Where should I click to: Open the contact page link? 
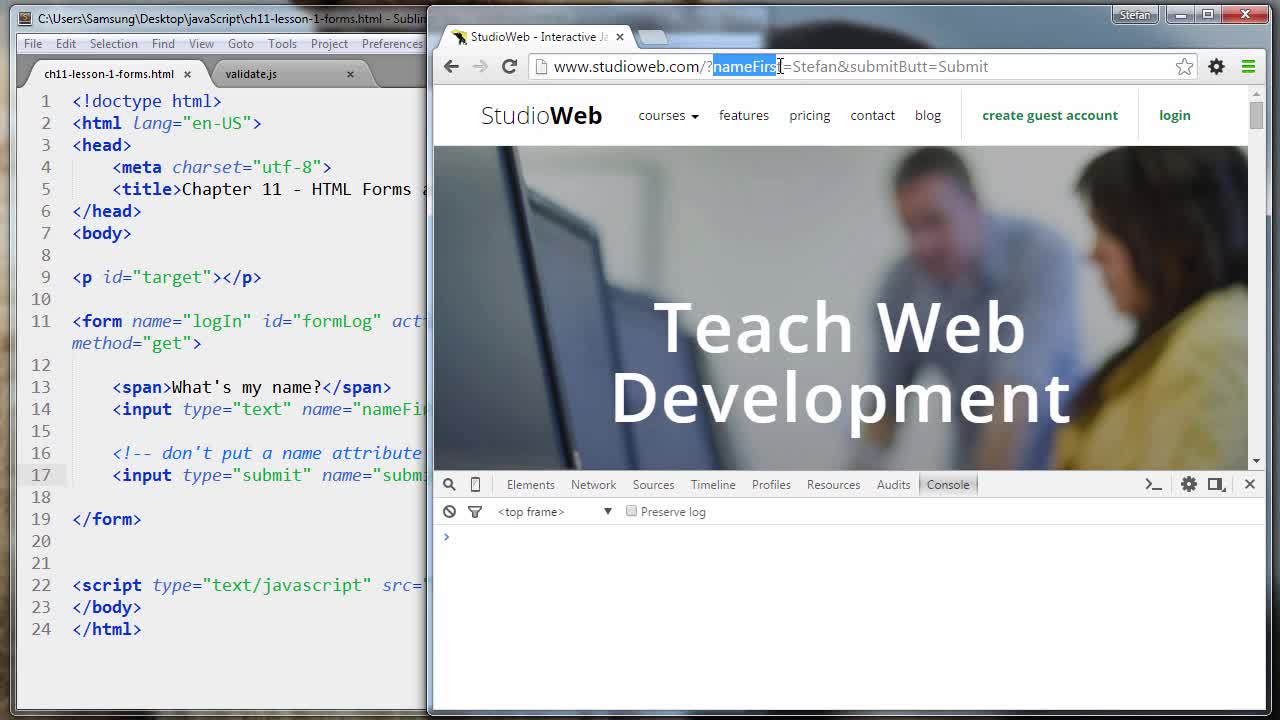pyautogui.click(x=872, y=115)
